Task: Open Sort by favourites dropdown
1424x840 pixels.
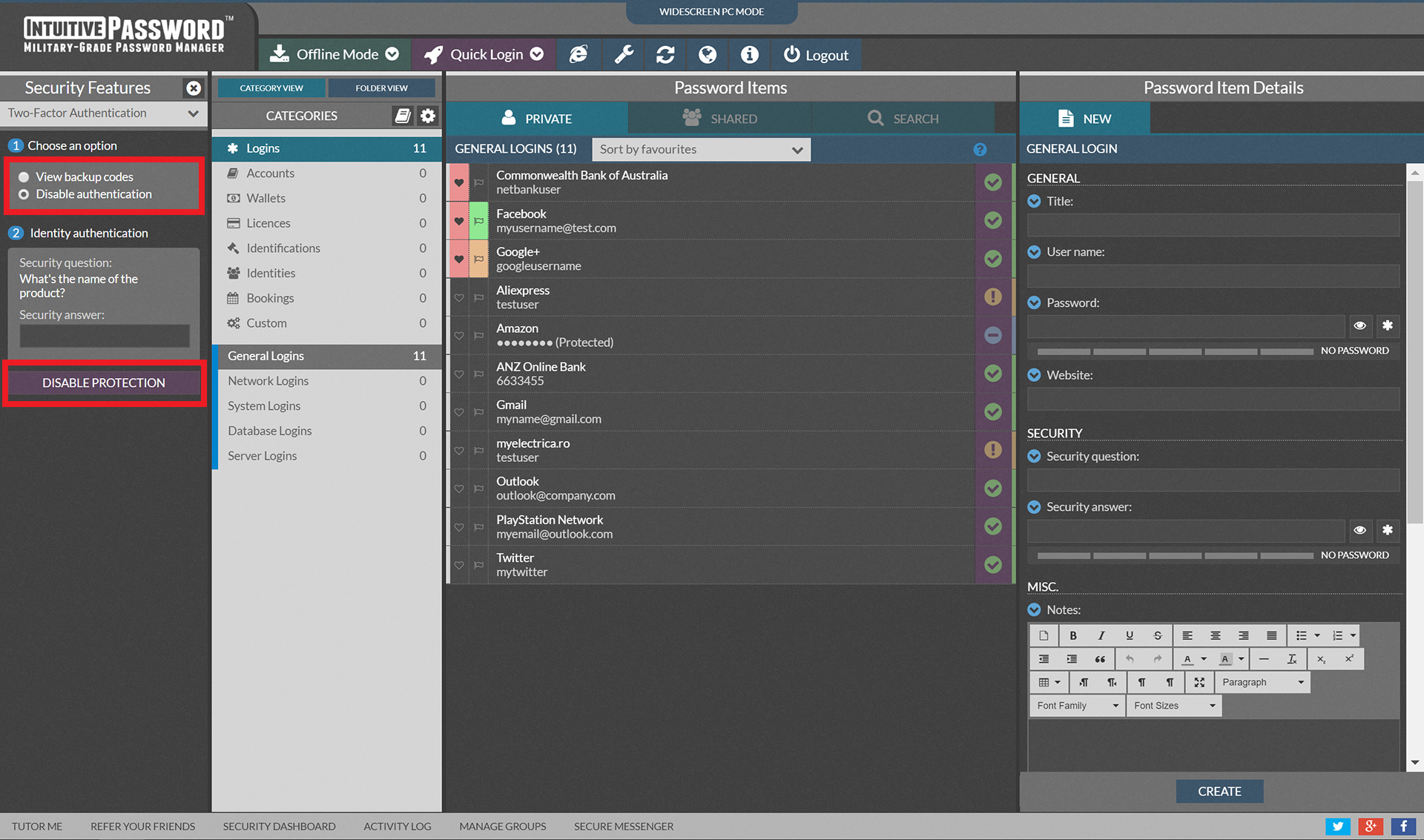Action: tap(701, 150)
